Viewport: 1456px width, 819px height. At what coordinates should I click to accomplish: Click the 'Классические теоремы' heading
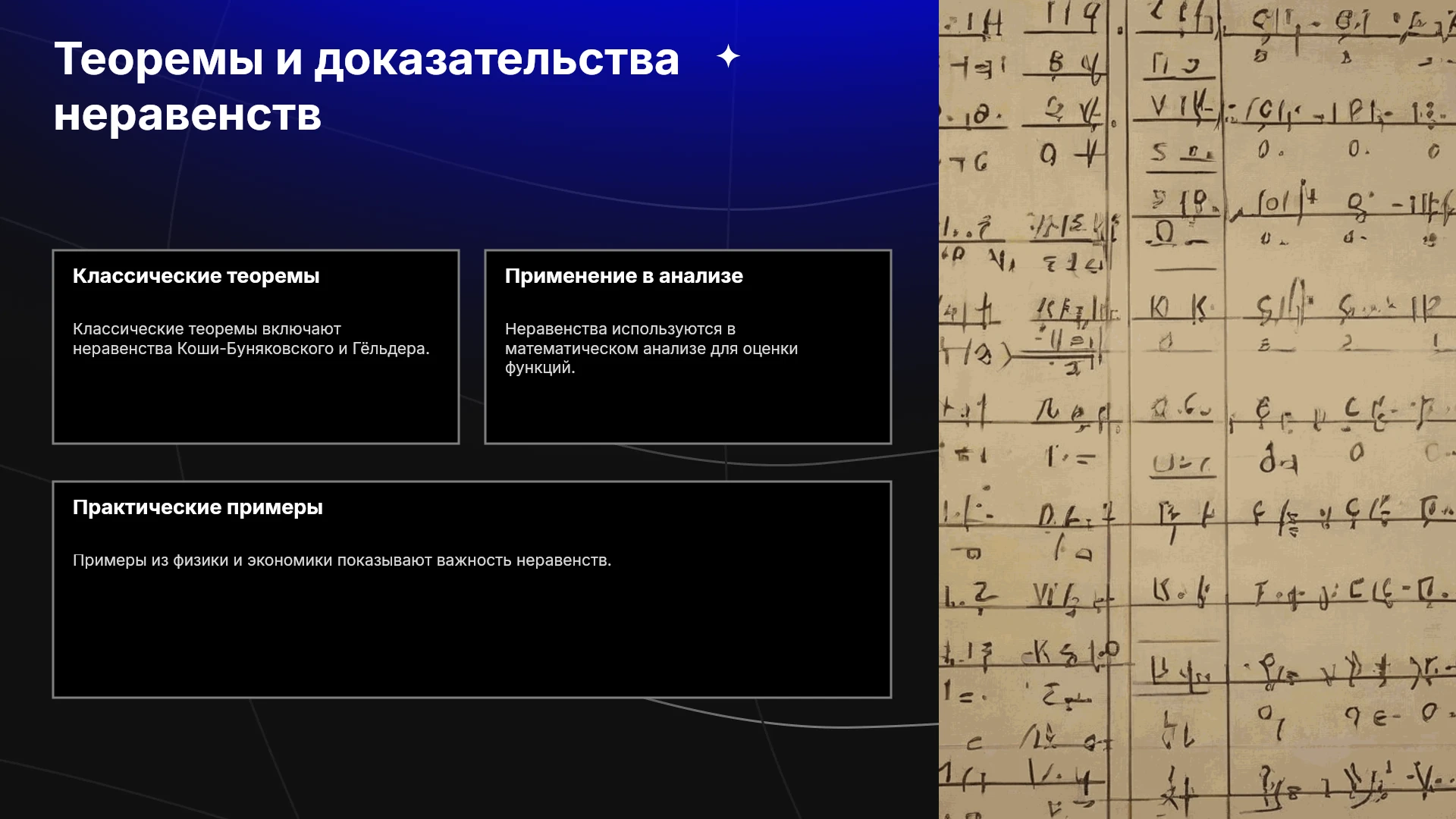point(196,276)
